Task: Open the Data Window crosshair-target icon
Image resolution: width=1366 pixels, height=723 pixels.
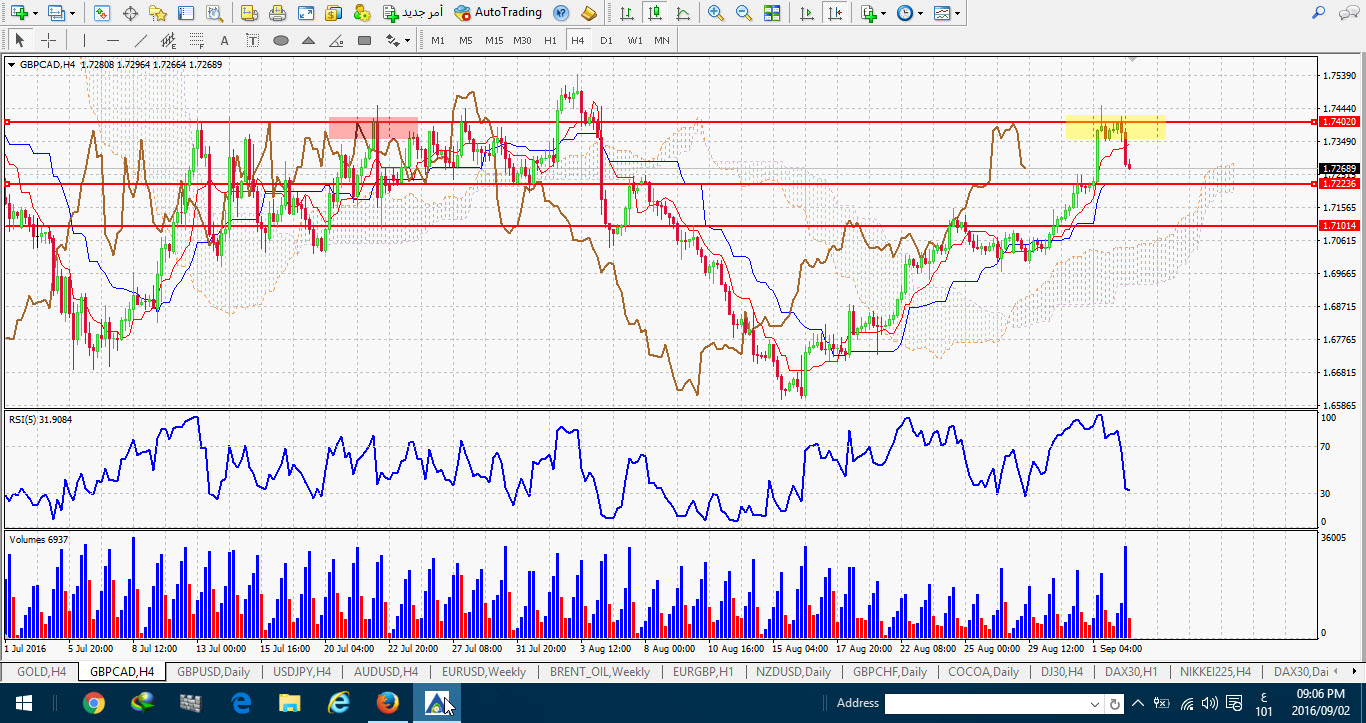Action: click(x=130, y=13)
